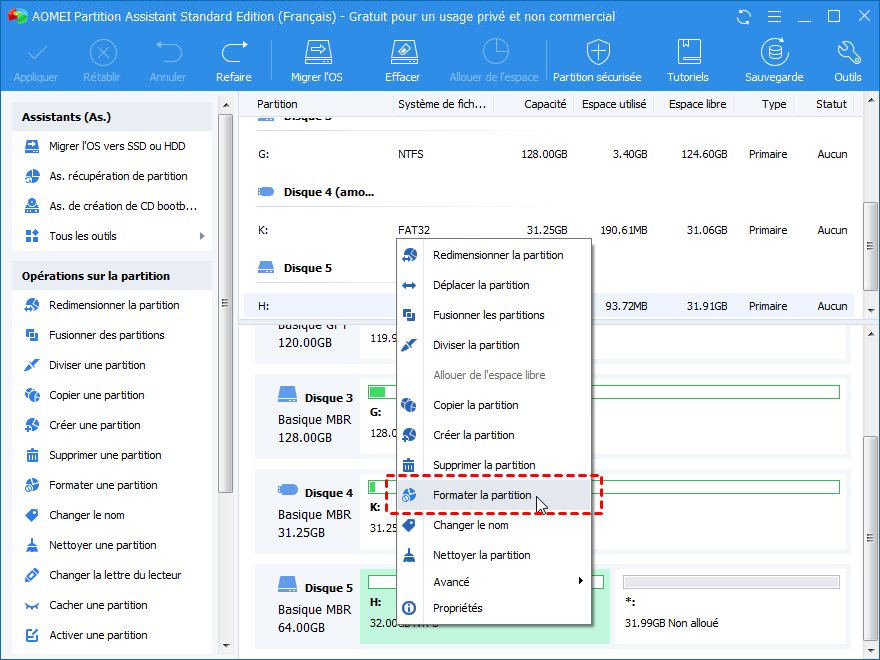The height and width of the screenshot is (660, 880).
Task: Select Formater la partition in context menu
Action: point(482,495)
